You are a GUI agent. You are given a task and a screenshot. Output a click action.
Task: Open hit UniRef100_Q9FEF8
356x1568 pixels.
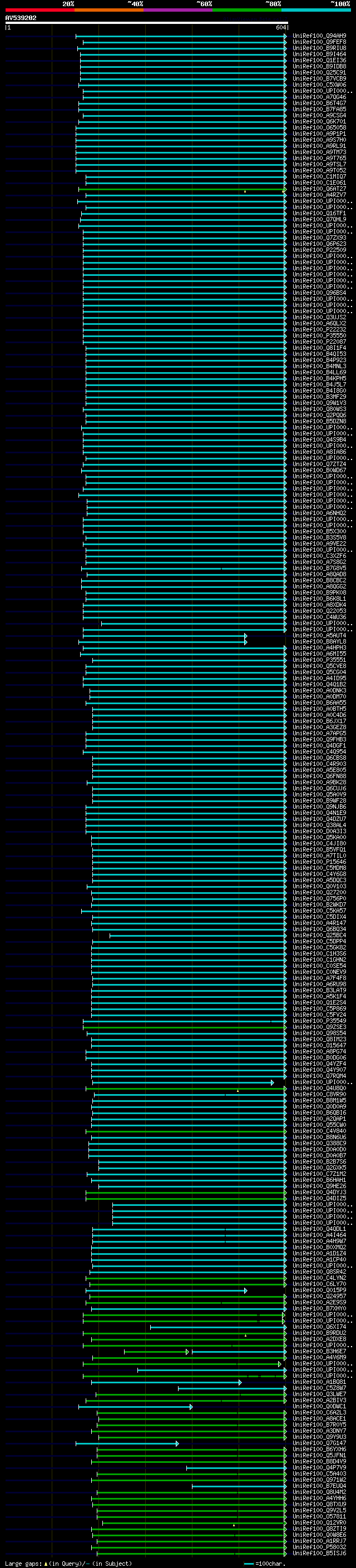pyautogui.click(x=319, y=42)
